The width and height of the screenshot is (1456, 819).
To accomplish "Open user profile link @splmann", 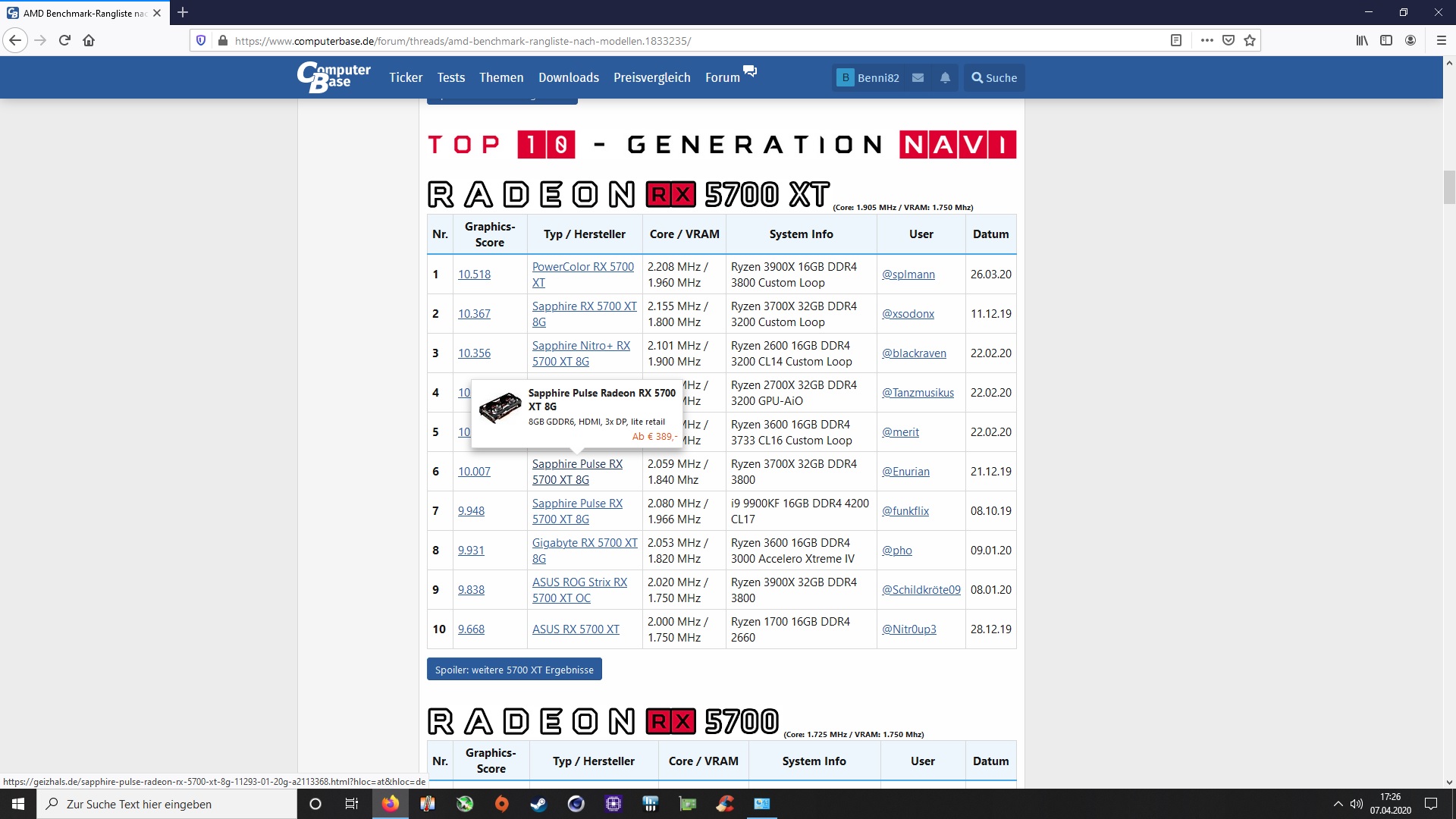I will 908,275.
